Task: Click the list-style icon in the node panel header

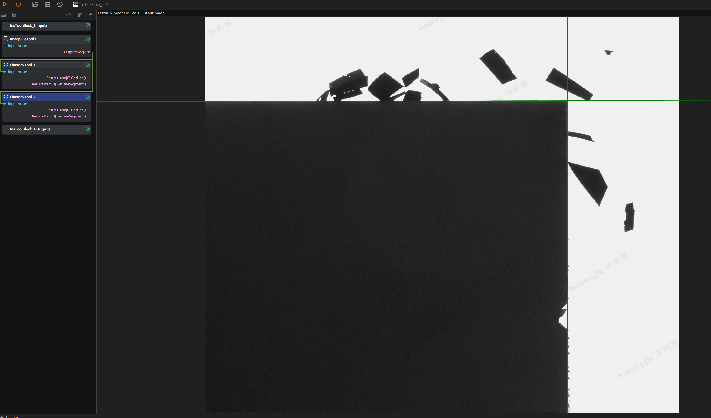Action: 14,15
